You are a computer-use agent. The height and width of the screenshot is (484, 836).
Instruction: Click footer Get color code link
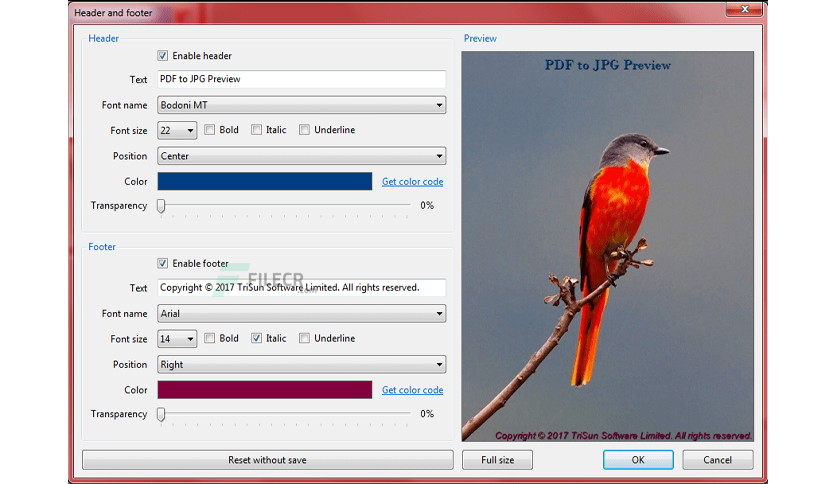point(412,390)
